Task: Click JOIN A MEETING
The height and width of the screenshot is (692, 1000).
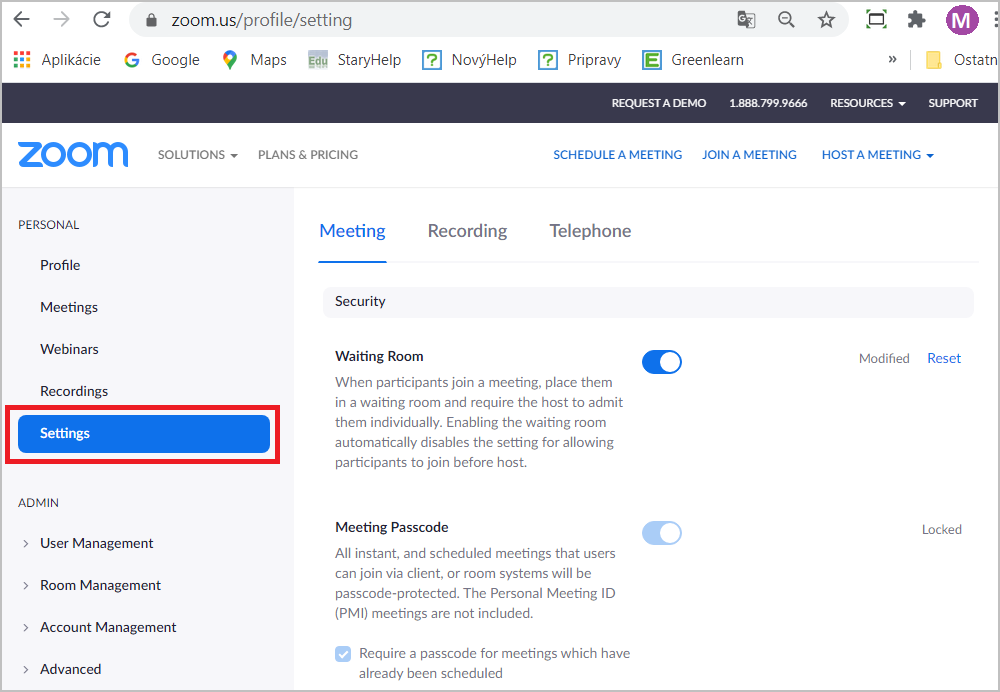Action: coord(749,155)
